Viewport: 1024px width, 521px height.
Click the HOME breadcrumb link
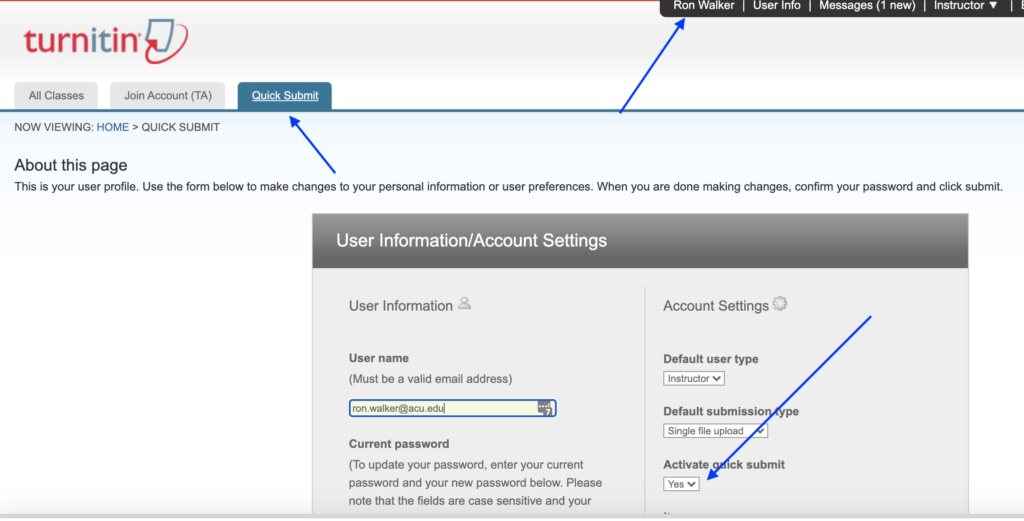[113, 127]
